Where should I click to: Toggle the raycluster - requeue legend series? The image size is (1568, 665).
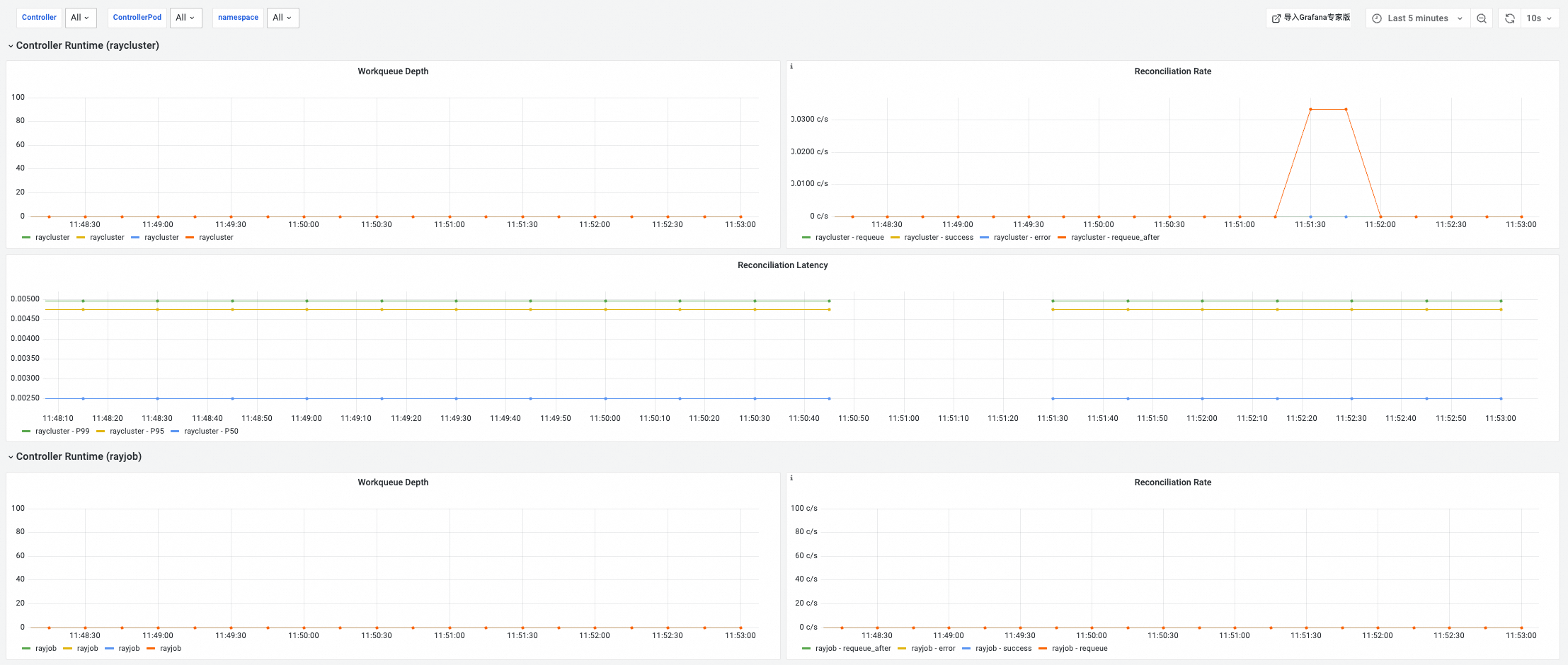coord(849,238)
